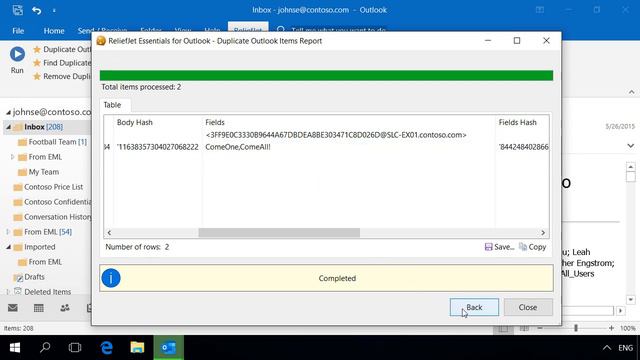
Task: Open the Mail view icon in the navigation bar
Action: [13, 308]
